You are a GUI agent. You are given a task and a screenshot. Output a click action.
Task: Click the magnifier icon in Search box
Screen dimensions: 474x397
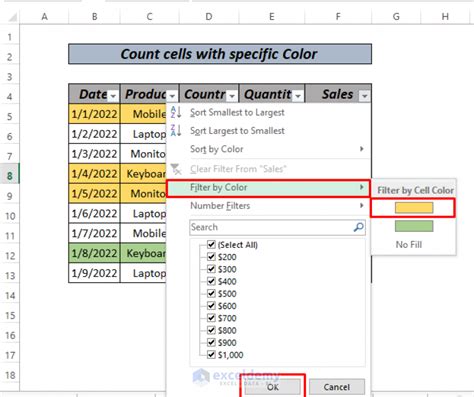pos(358,227)
